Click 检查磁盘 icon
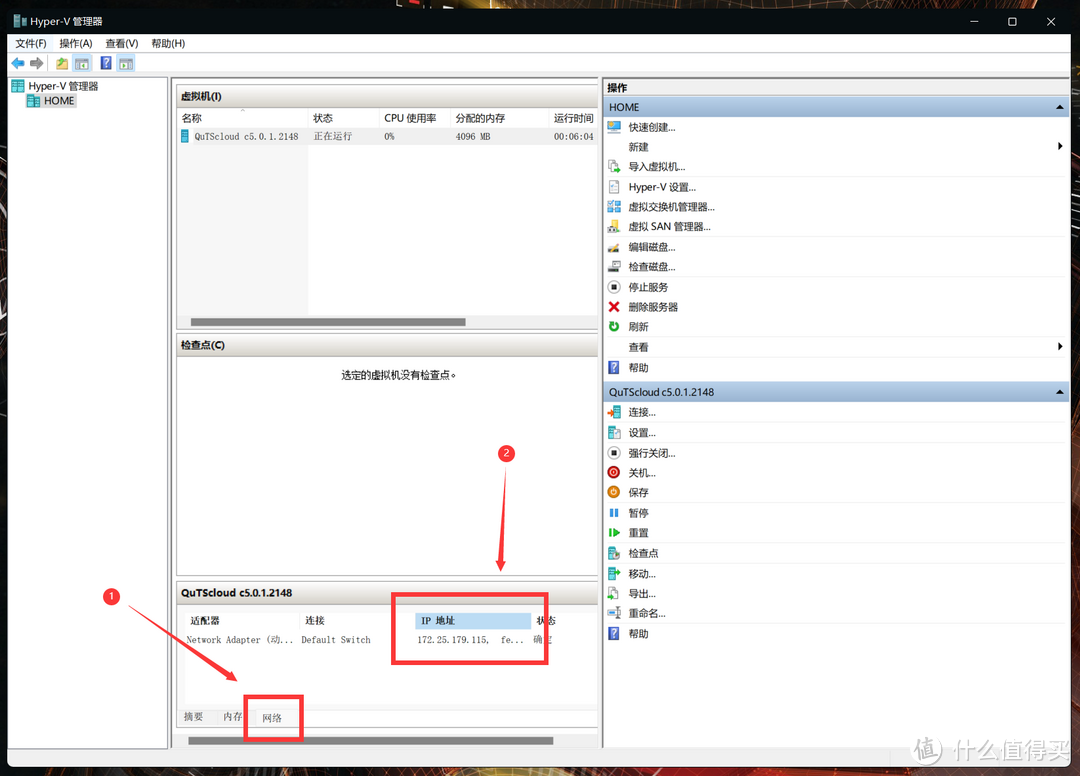Image resolution: width=1080 pixels, height=776 pixels. pos(614,266)
